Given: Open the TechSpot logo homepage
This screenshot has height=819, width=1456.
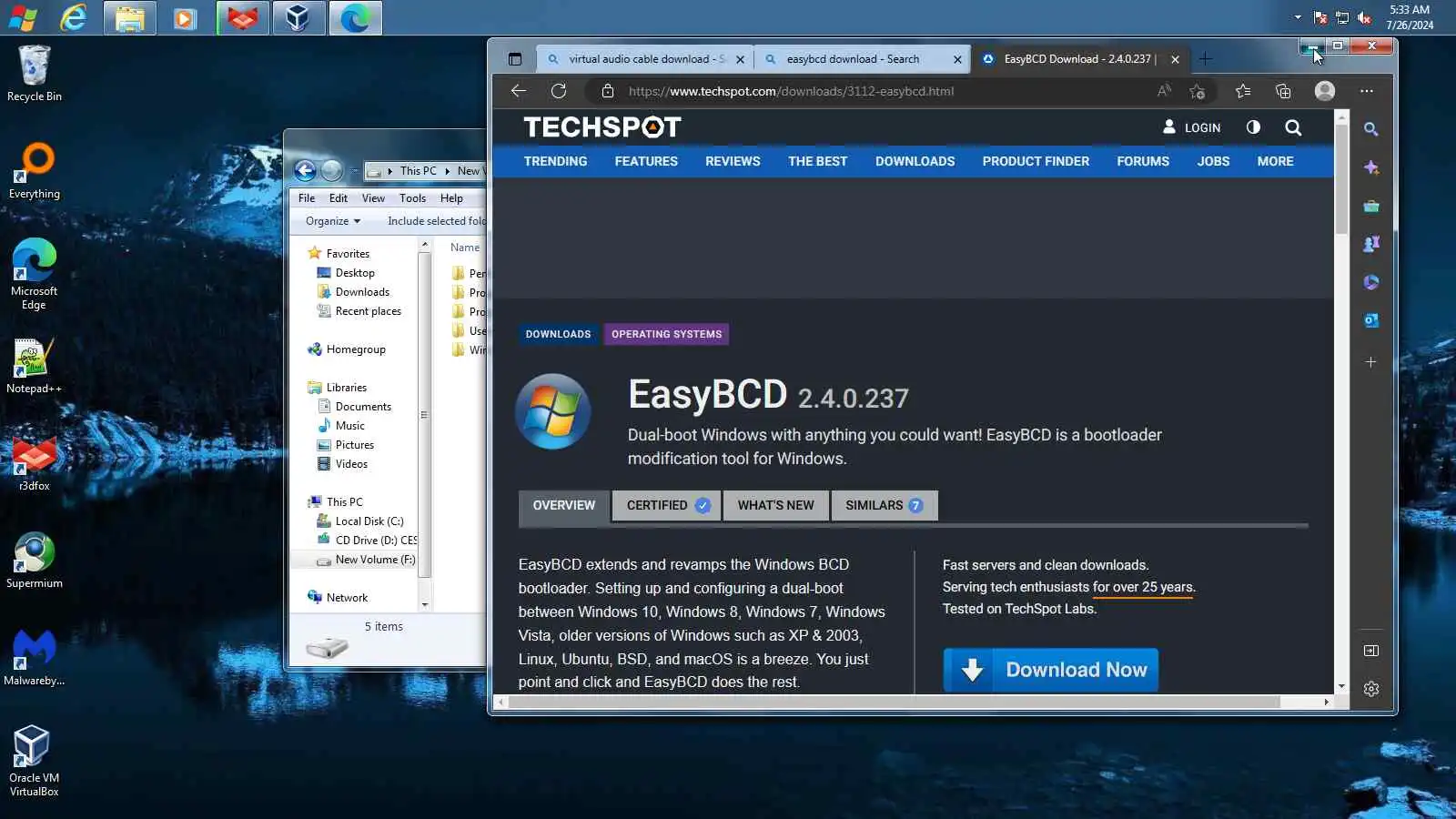Looking at the screenshot, I should pyautogui.click(x=602, y=127).
